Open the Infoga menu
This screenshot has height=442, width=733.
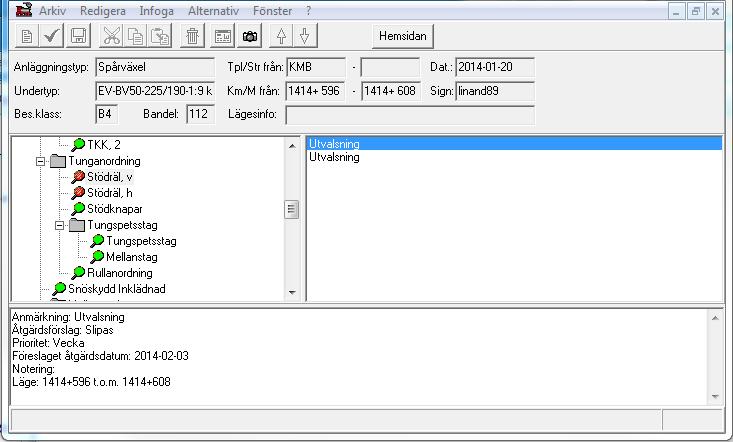click(x=157, y=11)
